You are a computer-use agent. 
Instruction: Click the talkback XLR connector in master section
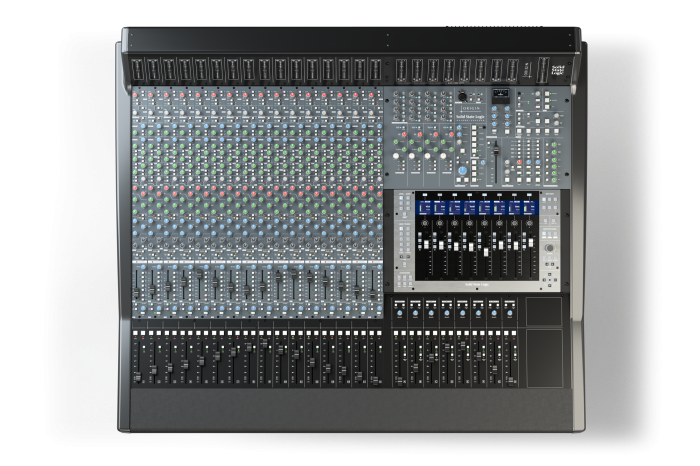point(463,98)
